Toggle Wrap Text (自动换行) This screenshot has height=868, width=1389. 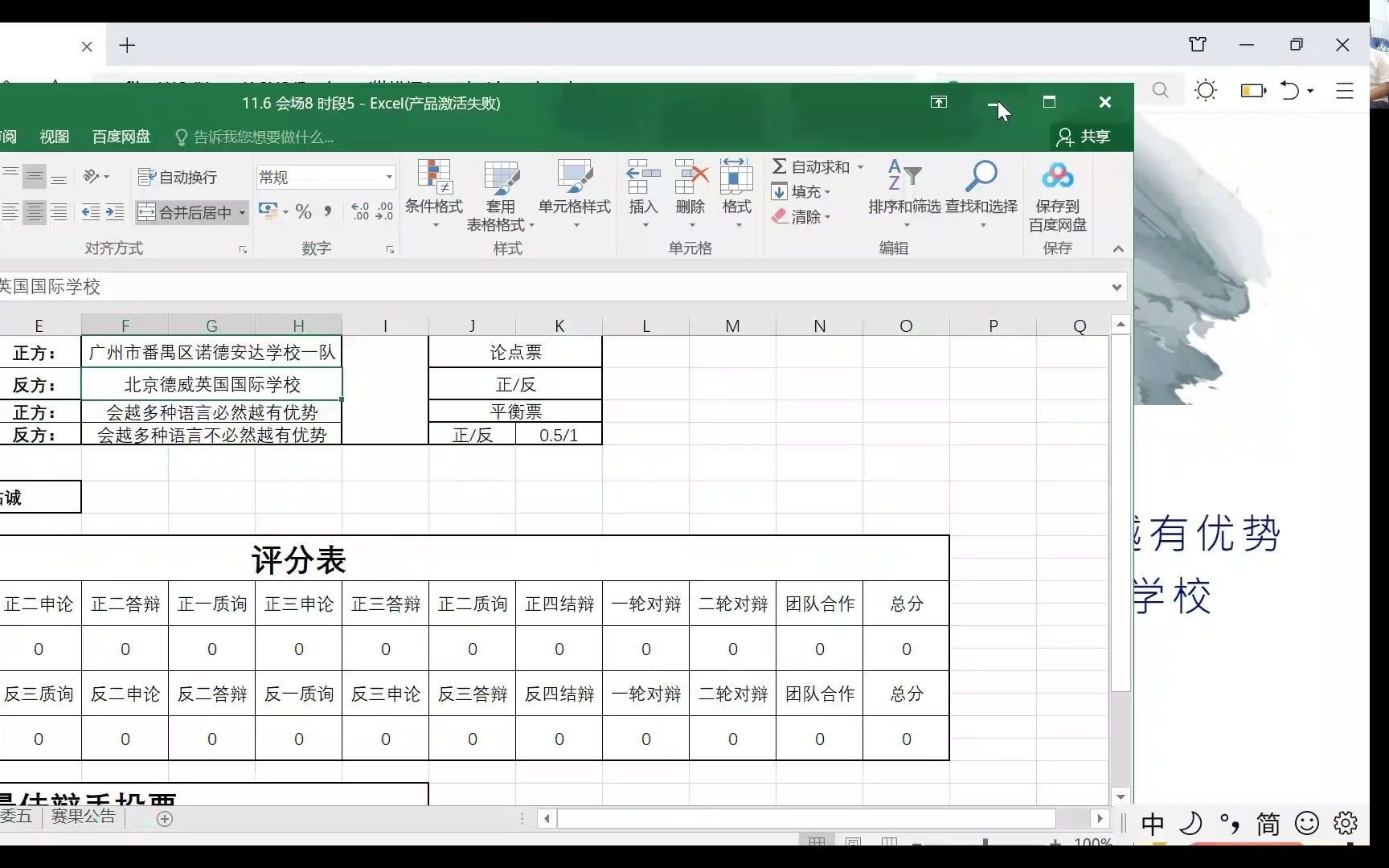178,177
